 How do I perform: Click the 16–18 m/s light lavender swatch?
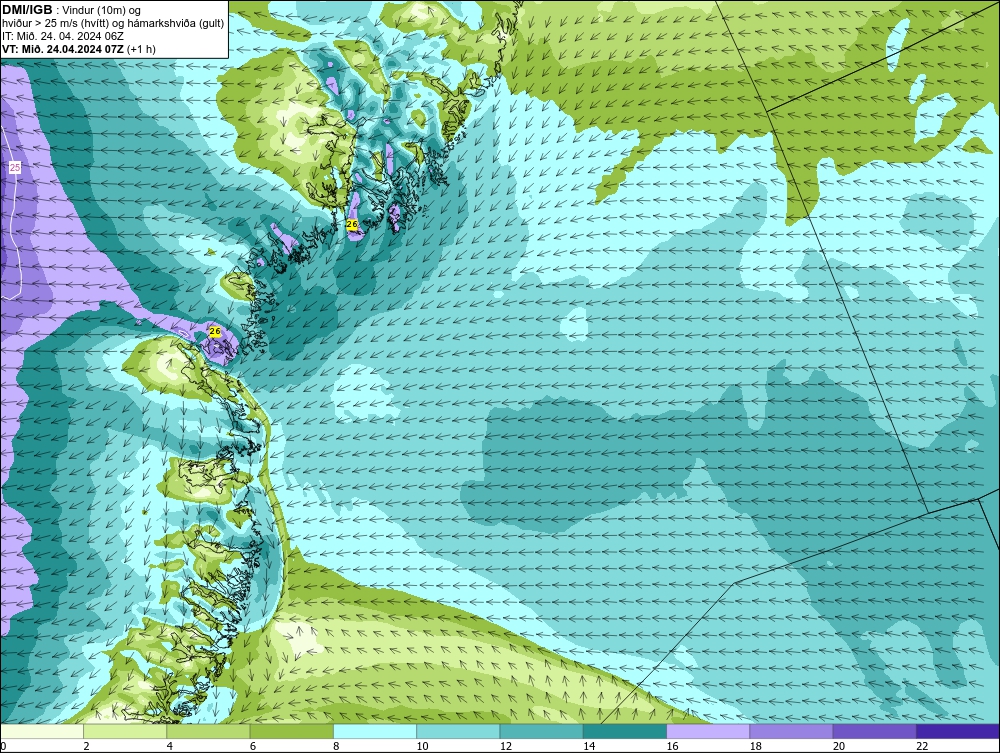tap(708, 731)
